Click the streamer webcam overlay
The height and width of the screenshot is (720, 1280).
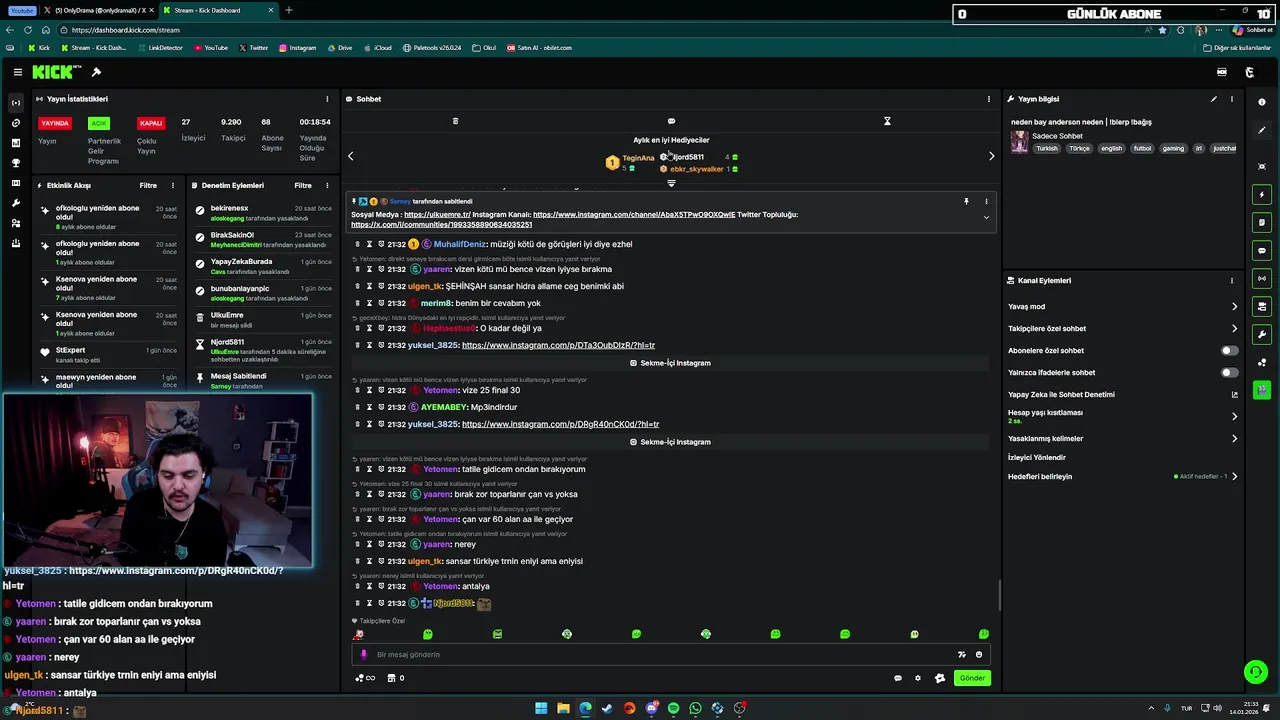pos(157,481)
